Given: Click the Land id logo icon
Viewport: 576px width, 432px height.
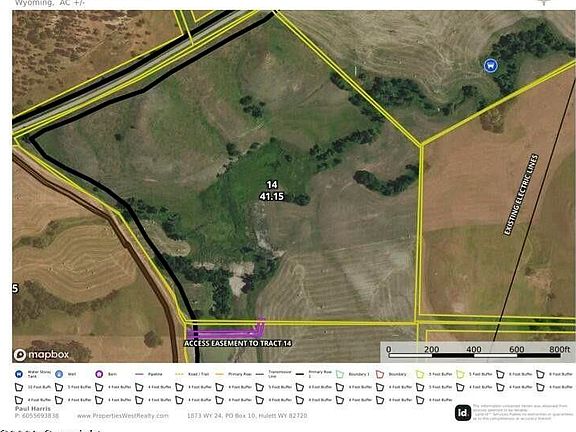Looking at the screenshot, I should (463, 413).
